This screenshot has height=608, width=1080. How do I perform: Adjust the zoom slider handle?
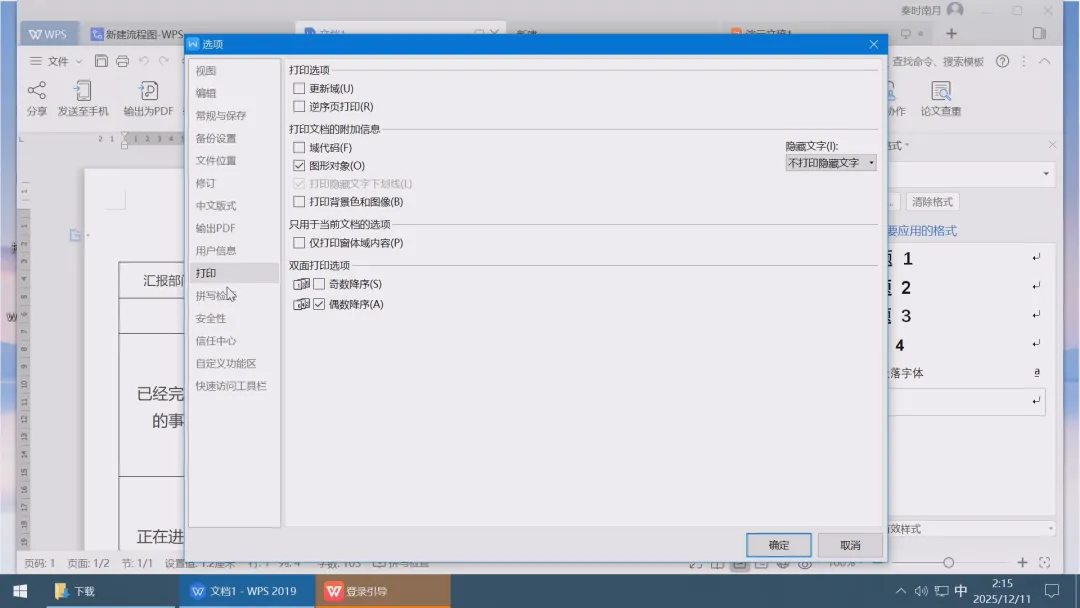pyautogui.click(x=948, y=563)
